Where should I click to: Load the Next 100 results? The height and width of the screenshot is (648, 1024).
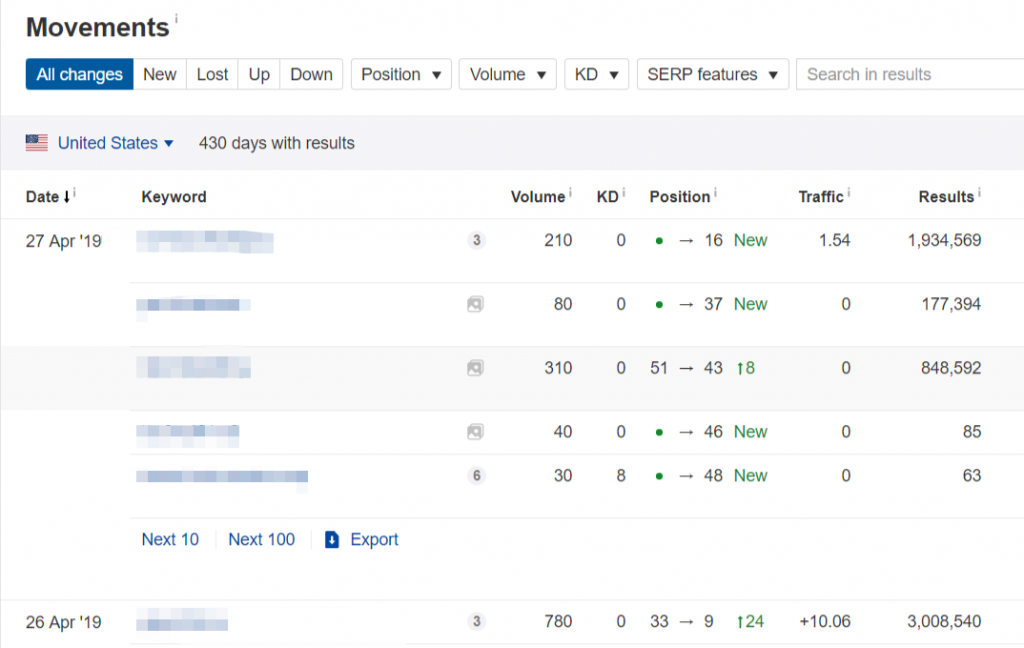click(261, 540)
